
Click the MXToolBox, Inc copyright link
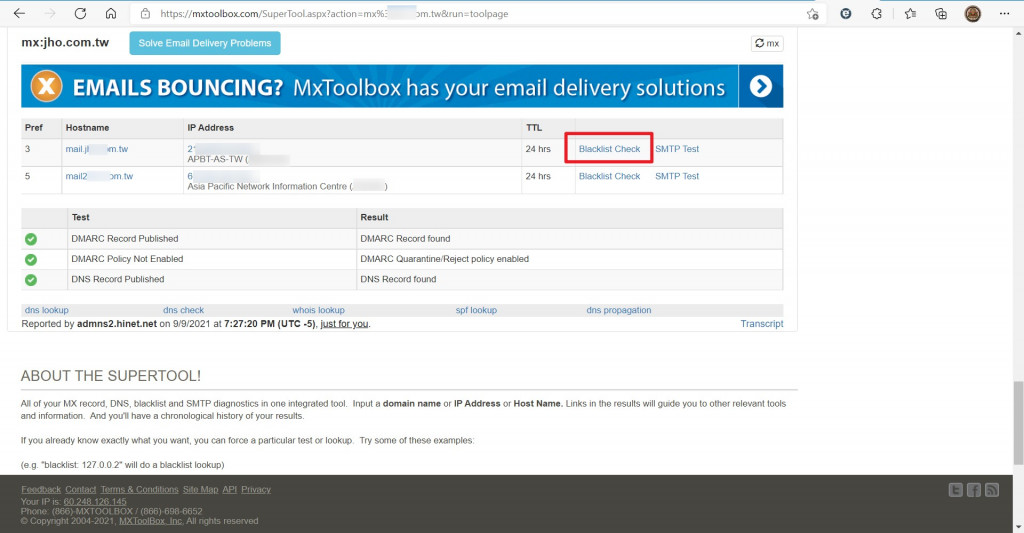click(150, 521)
